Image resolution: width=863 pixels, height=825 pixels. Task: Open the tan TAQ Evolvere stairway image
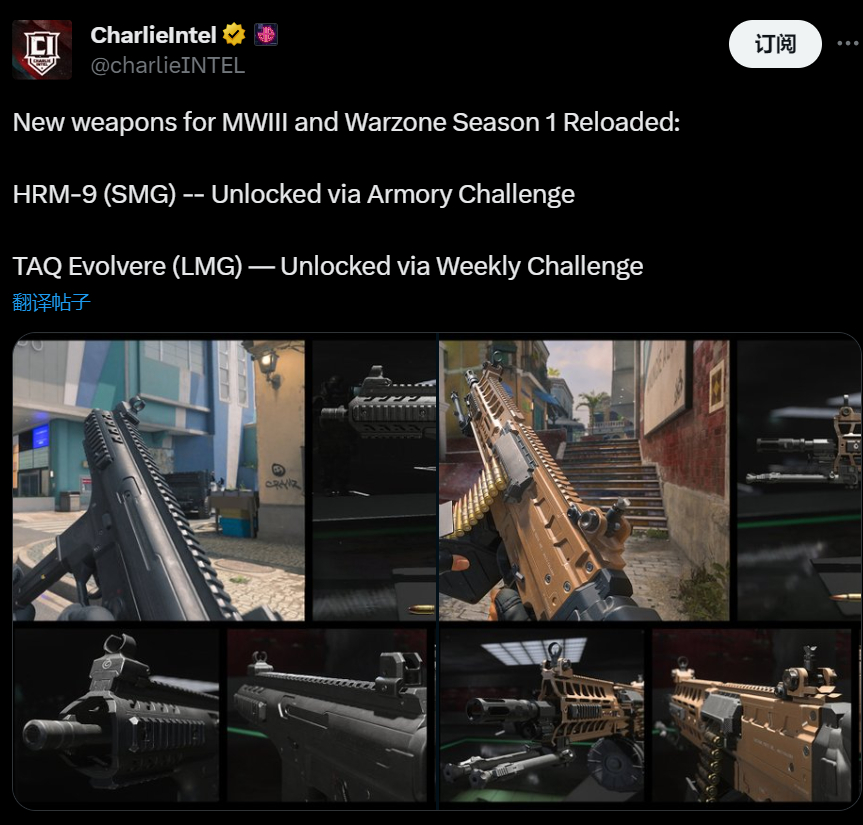click(584, 480)
